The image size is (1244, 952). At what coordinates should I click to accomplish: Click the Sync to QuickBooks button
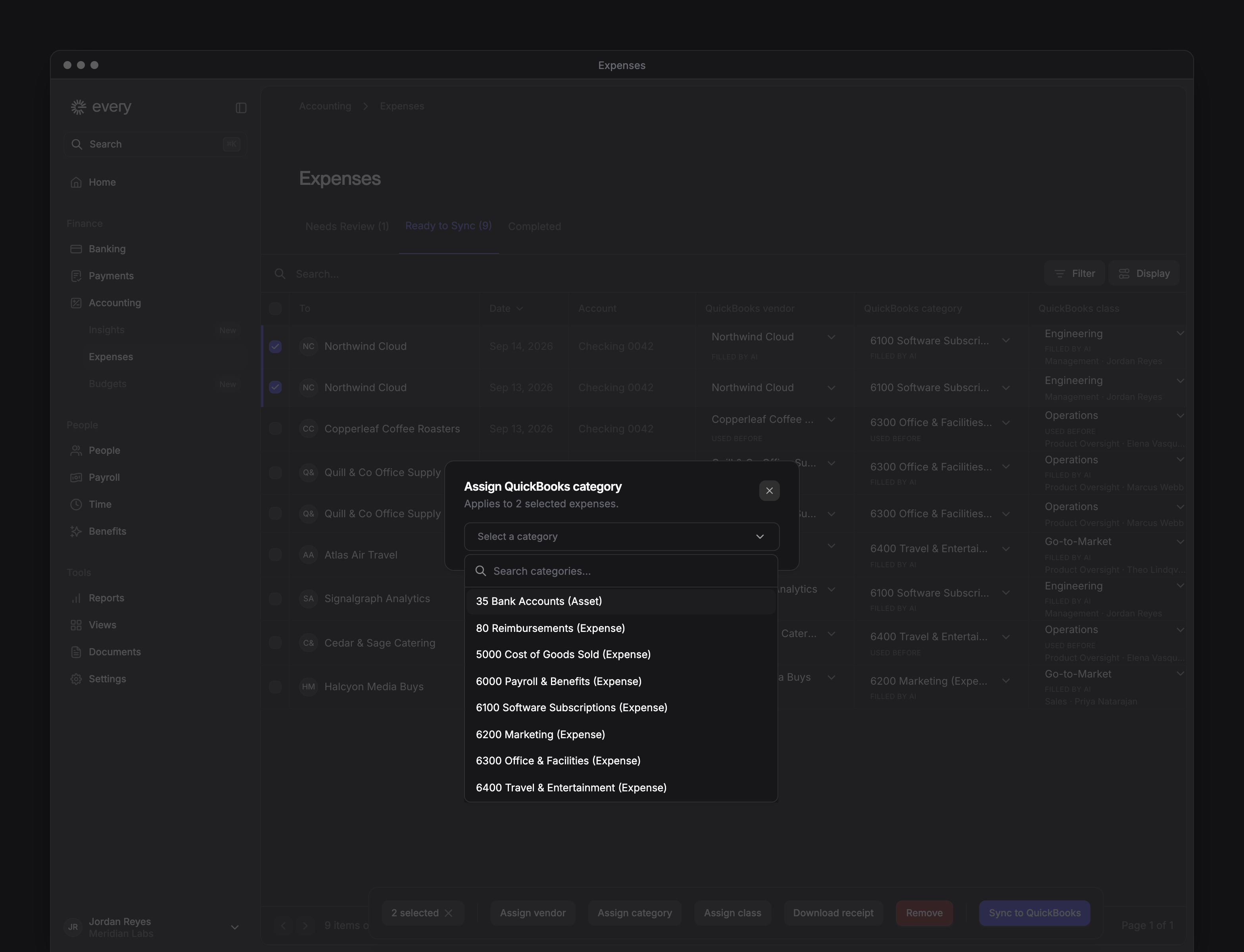pos(1034,913)
